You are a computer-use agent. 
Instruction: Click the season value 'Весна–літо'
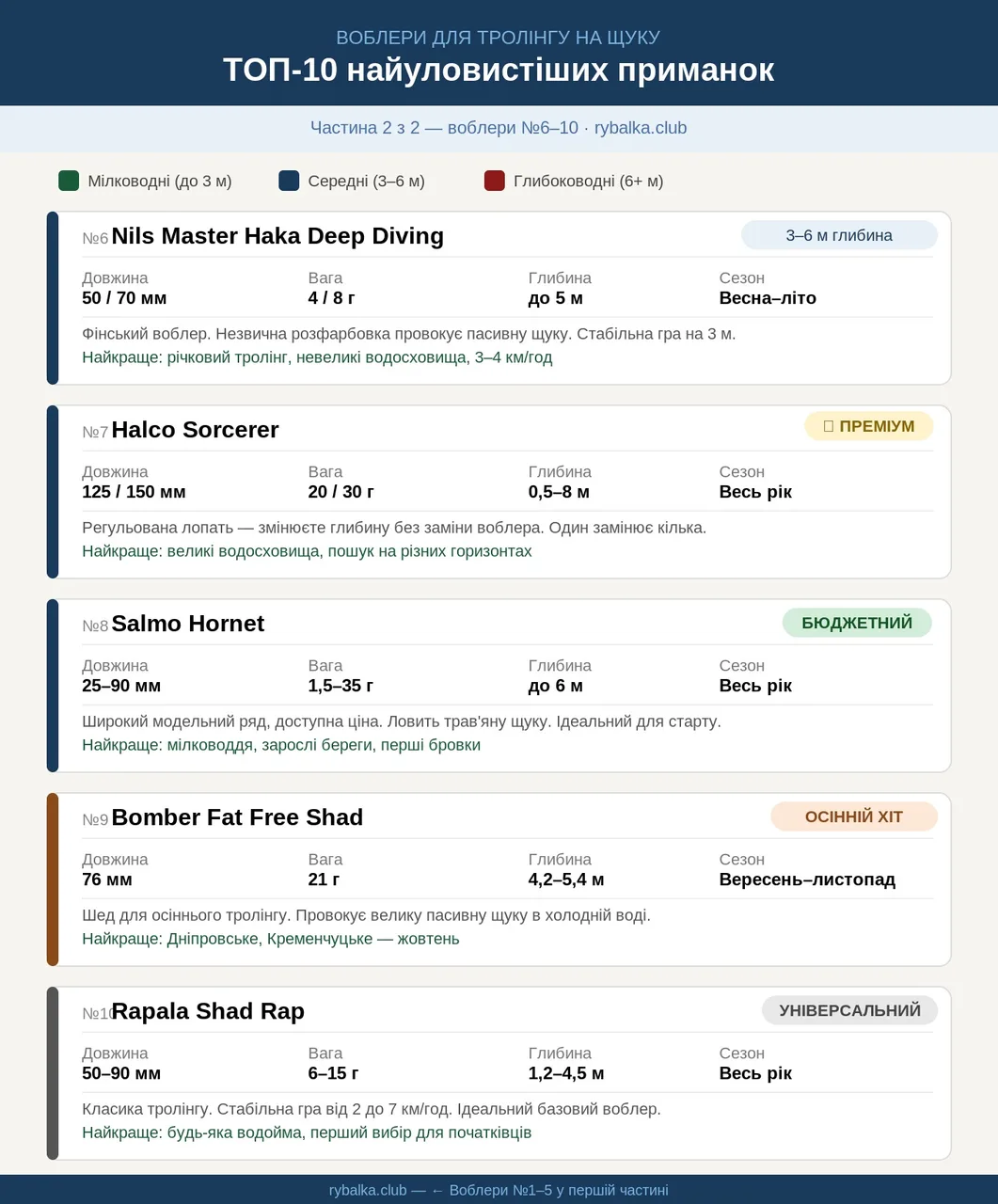(x=768, y=298)
